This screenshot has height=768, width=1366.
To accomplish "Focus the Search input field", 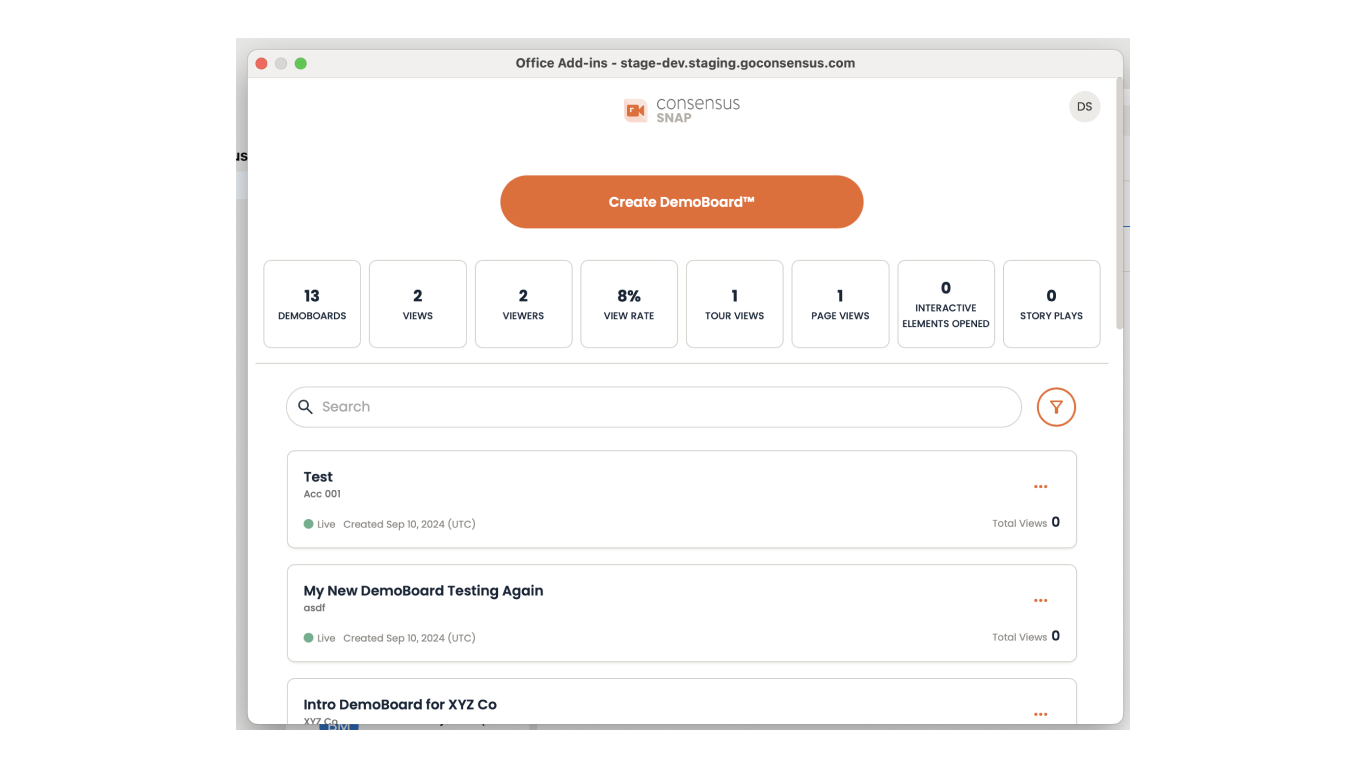I will (654, 407).
